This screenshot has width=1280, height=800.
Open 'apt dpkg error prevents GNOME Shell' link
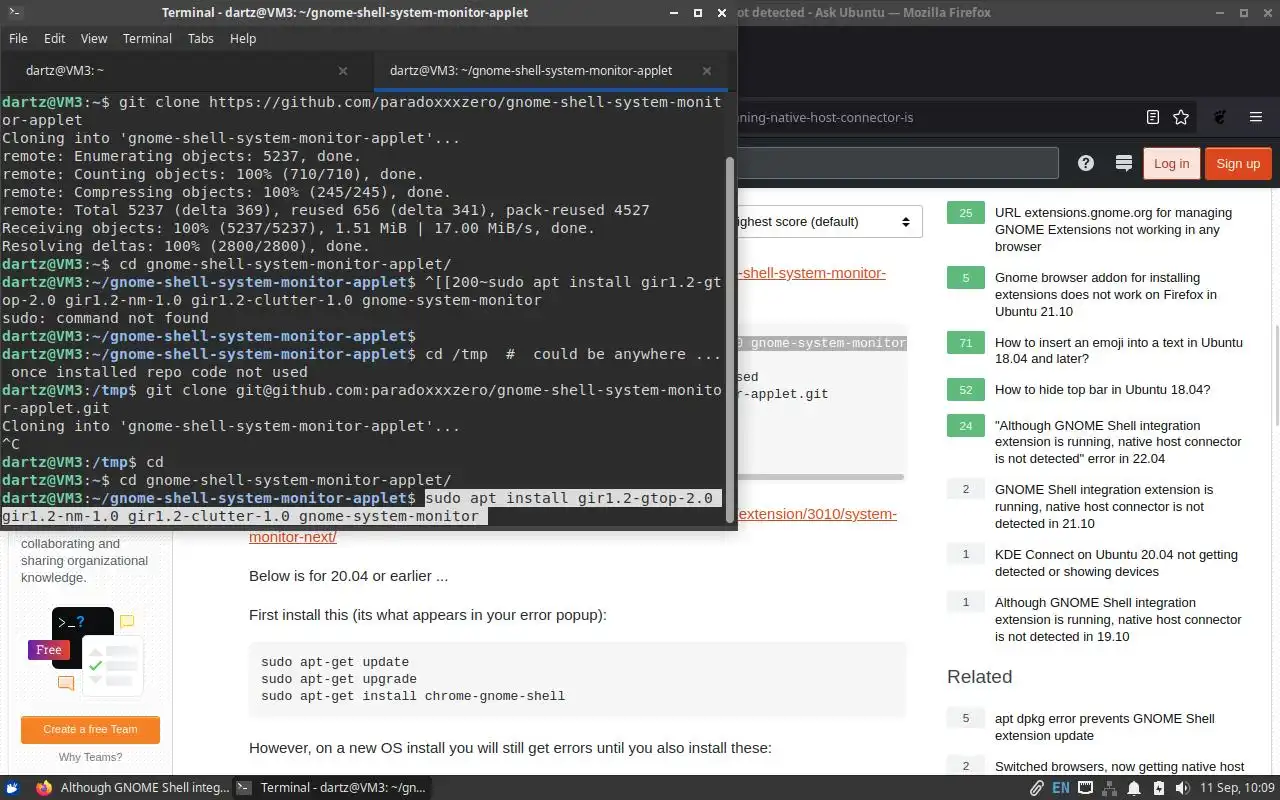[1104, 727]
